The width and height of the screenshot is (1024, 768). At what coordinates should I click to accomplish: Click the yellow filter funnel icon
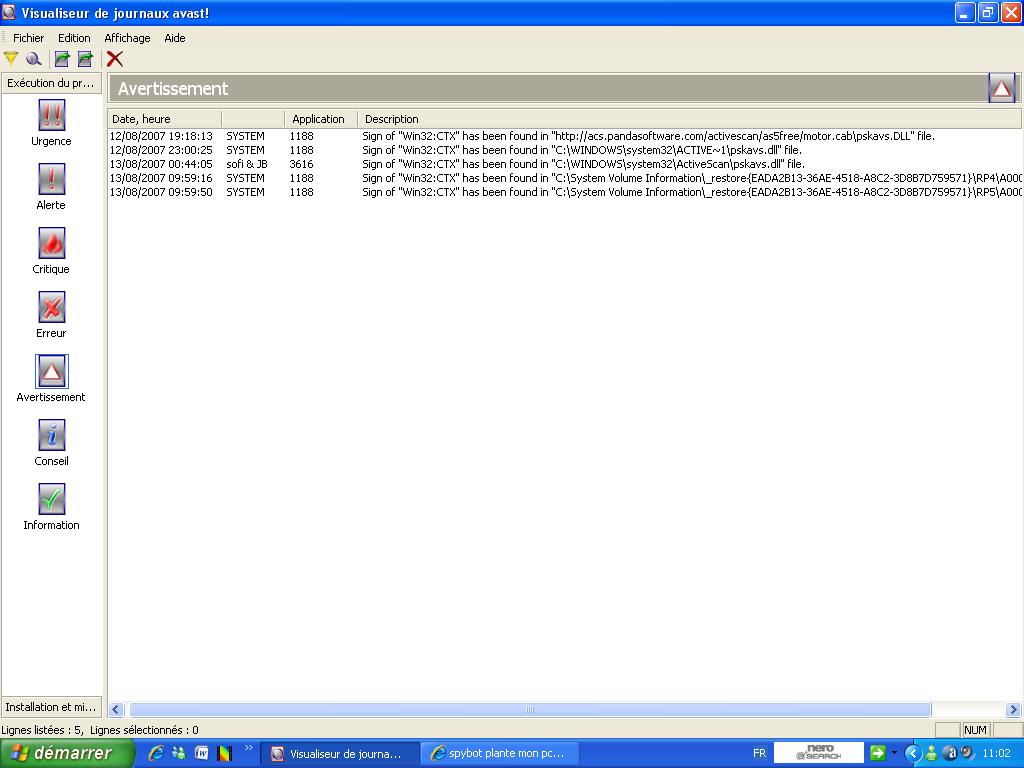[x=11, y=59]
